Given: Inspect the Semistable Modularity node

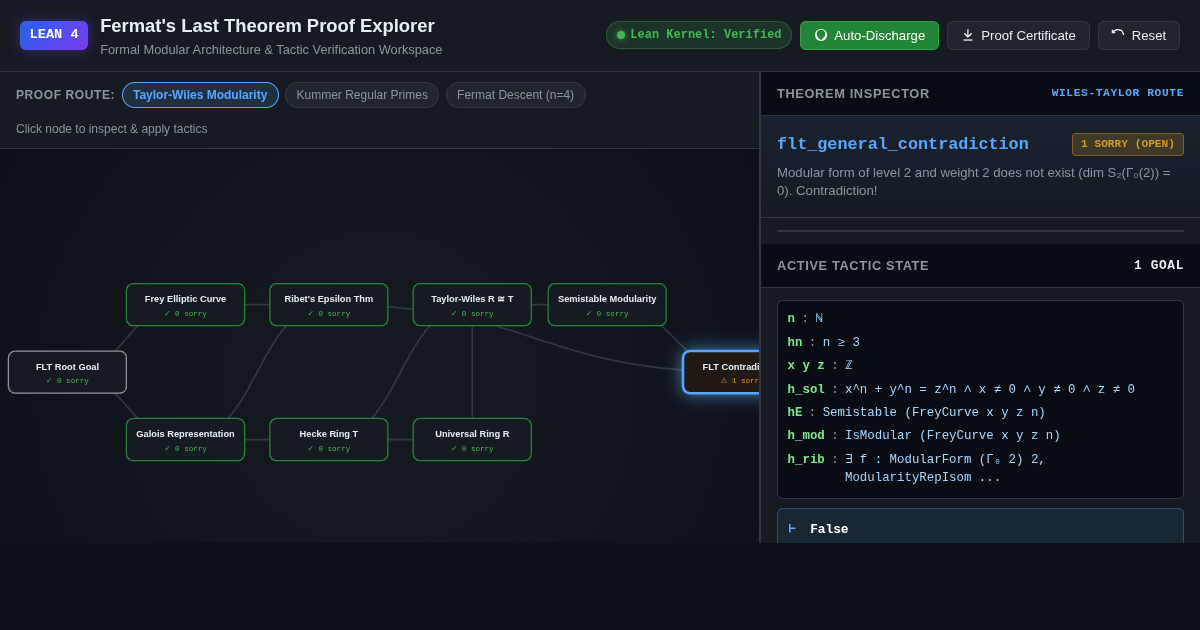Looking at the screenshot, I should click(607, 305).
